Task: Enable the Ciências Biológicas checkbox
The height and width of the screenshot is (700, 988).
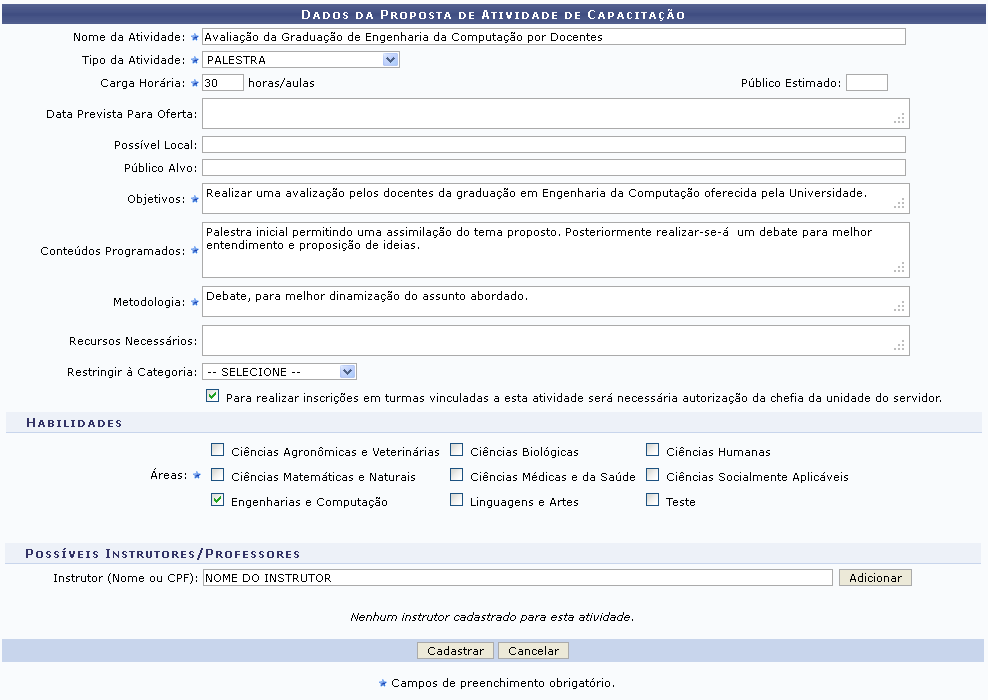Action: pyautogui.click(x=456, y=451)
